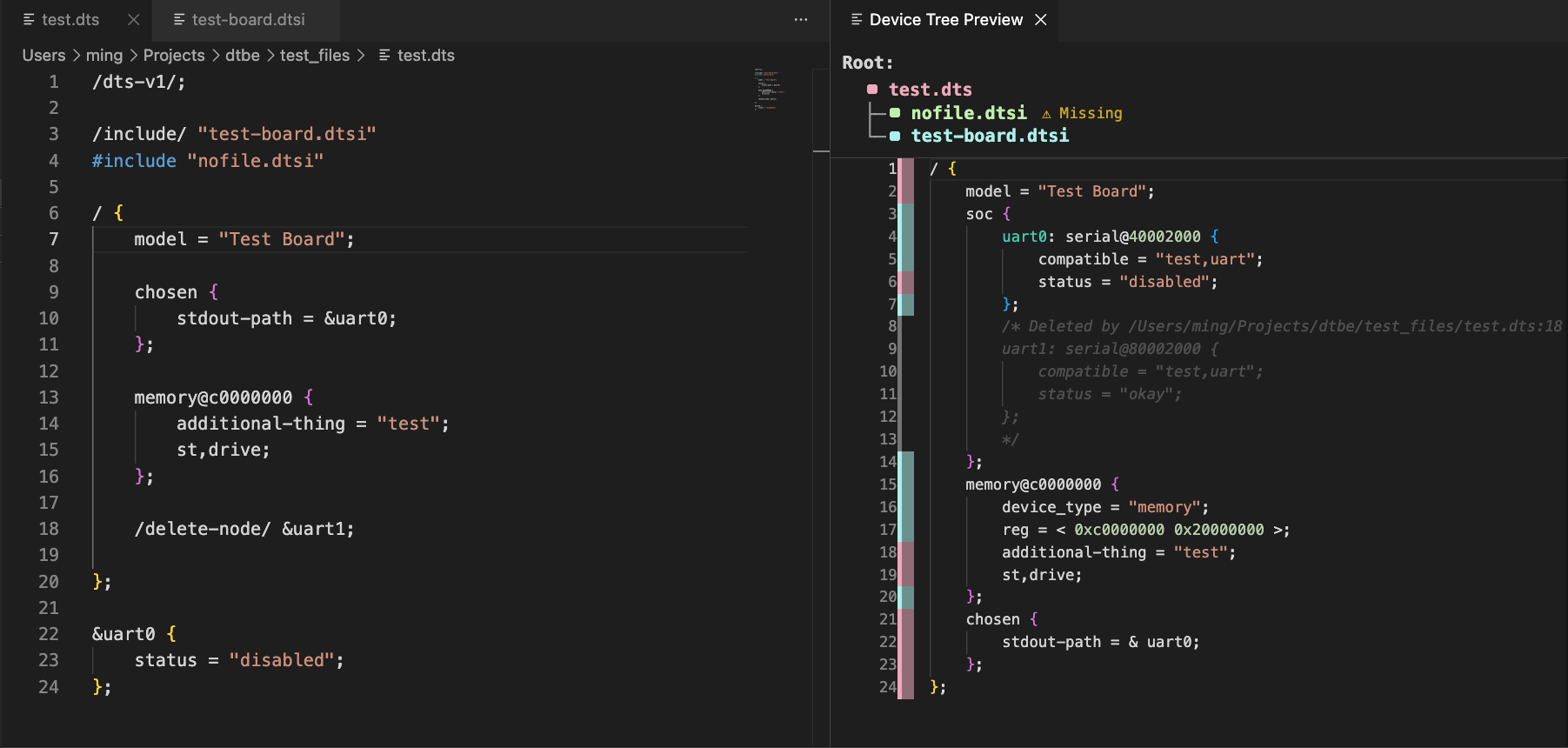The height and width of the screenshot is (748, 1568).
Task: Click the #include directive on line 4
Action: (134, 161)
